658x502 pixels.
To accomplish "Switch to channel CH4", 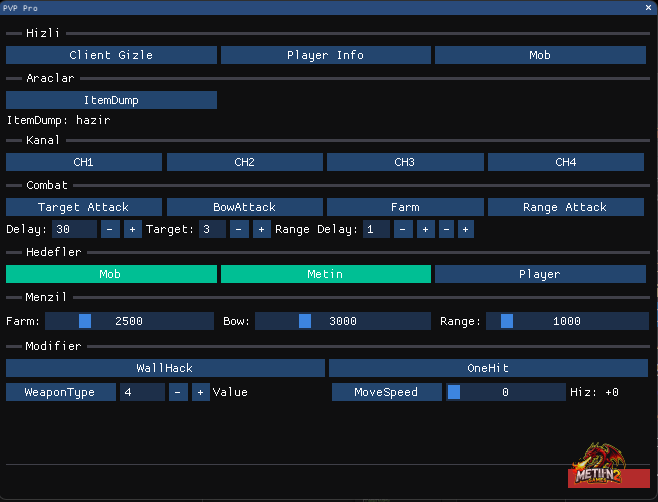I will tap(566, 162).
